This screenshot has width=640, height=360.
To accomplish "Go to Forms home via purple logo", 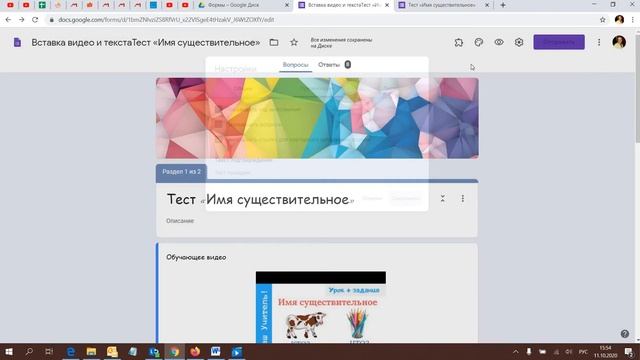I will click(x=17, y=42).
